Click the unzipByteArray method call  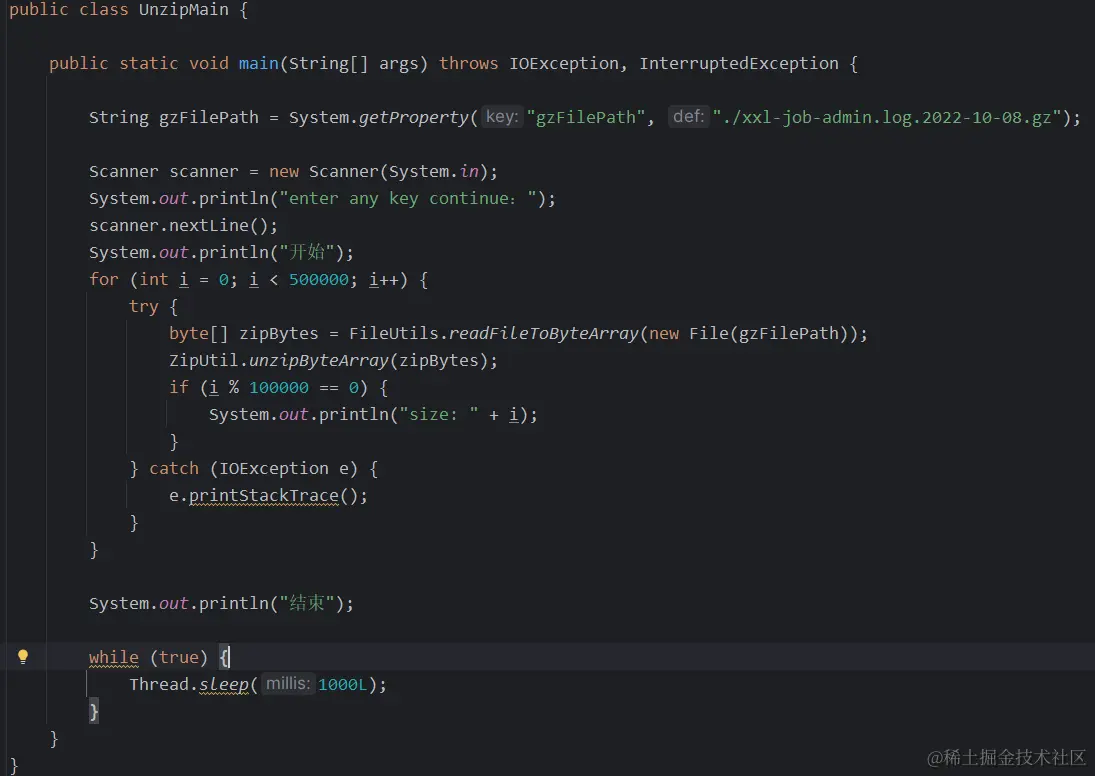coord(318,360)
